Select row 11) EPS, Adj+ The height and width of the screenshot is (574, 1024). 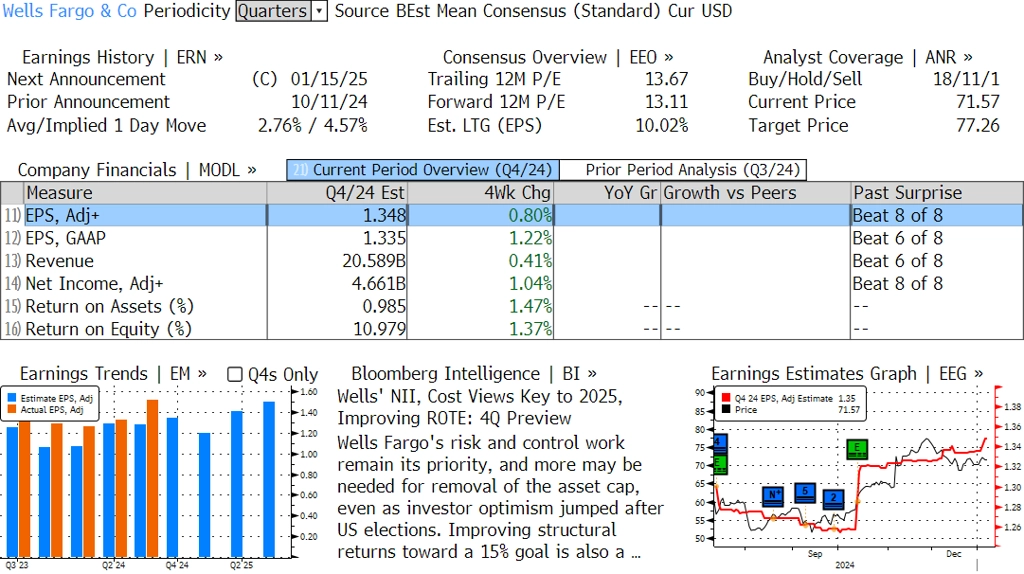point(512,215)
